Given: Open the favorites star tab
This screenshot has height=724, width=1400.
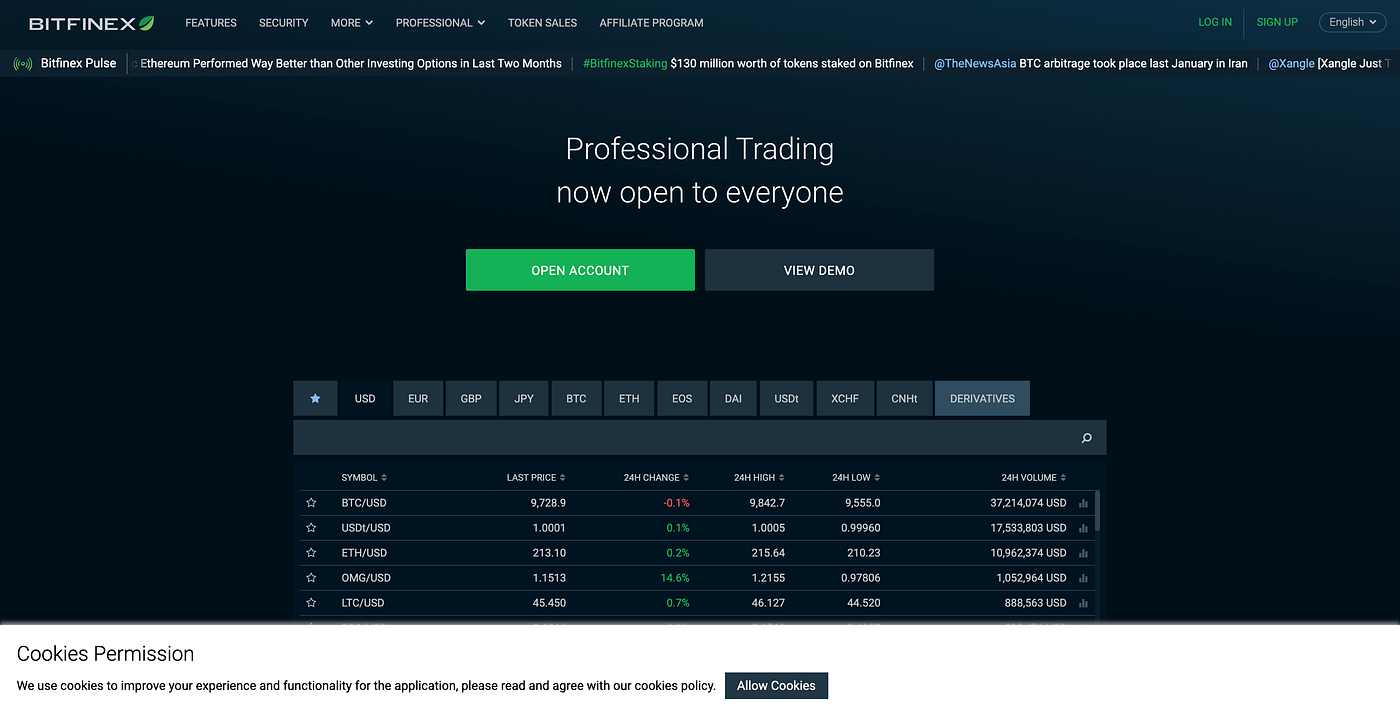Looking at the screenshot, I should coord(316,398).
